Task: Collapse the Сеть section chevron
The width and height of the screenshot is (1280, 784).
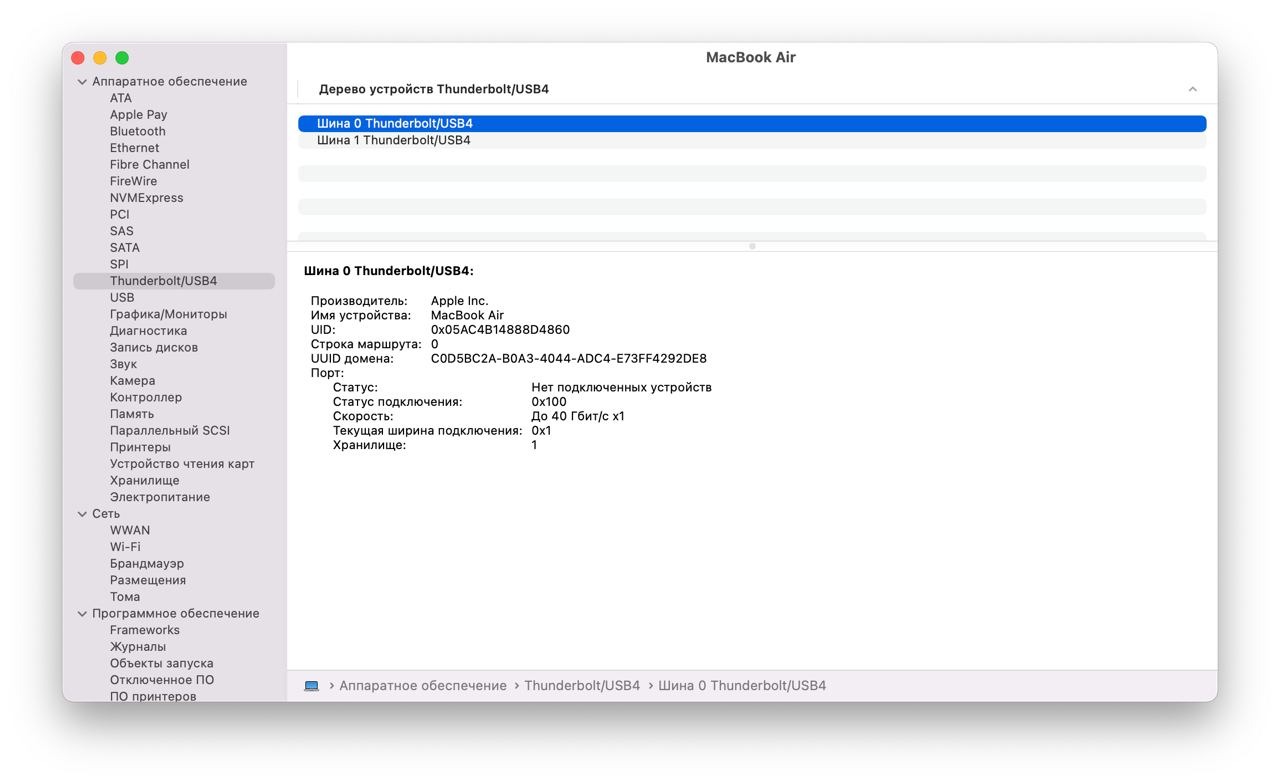Action: [82, 514]
